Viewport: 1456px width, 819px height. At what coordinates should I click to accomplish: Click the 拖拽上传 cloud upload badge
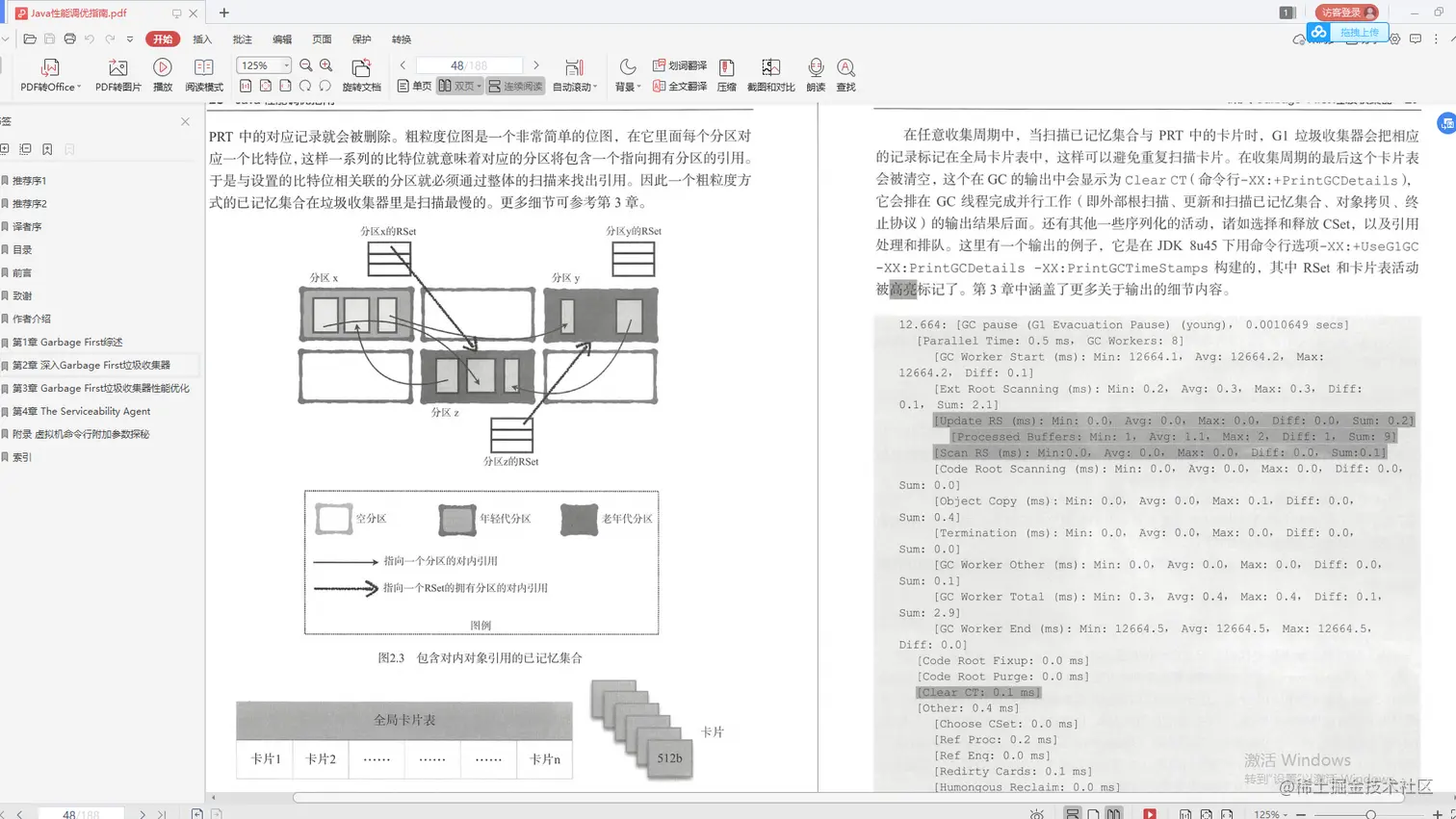pos(1347,32)
